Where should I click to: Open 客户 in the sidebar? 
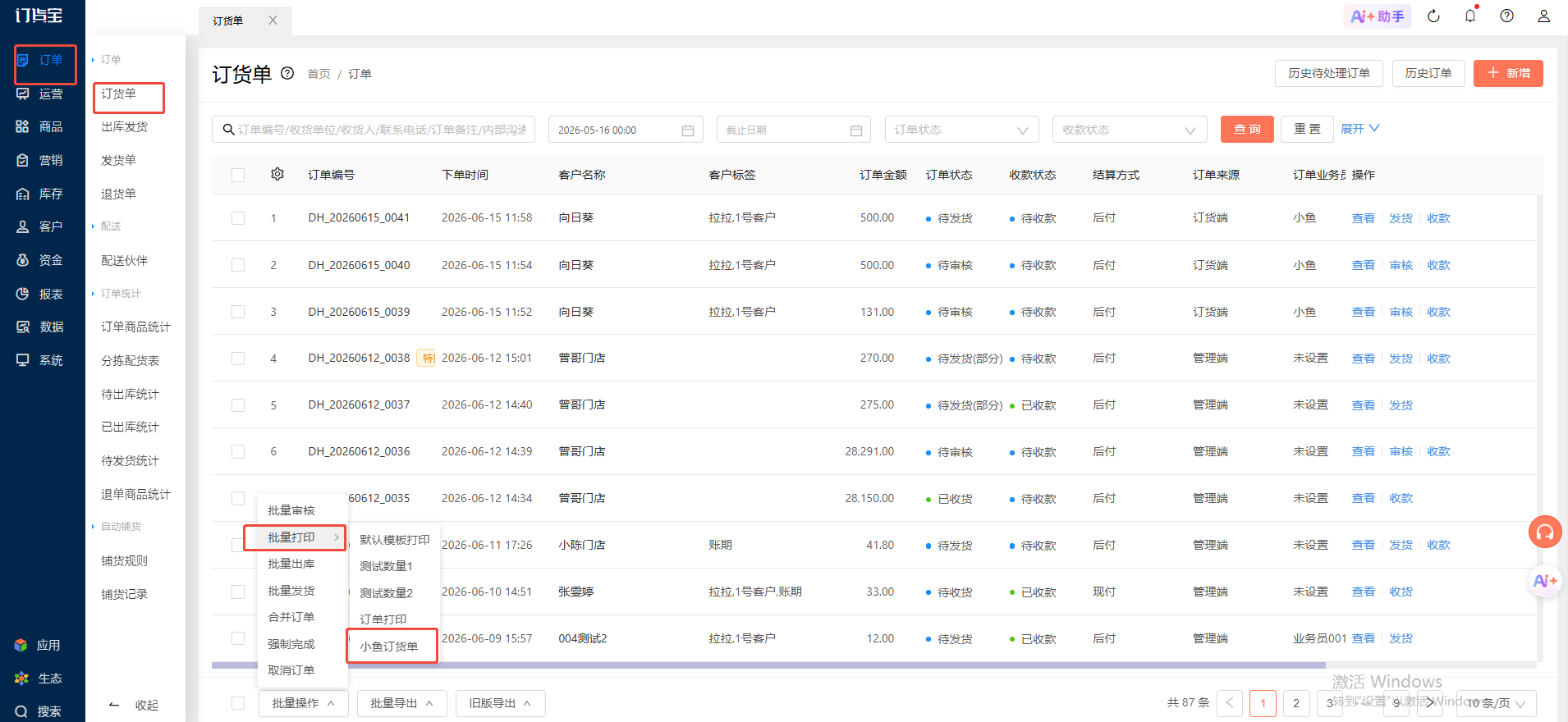(x=39, y=226)
